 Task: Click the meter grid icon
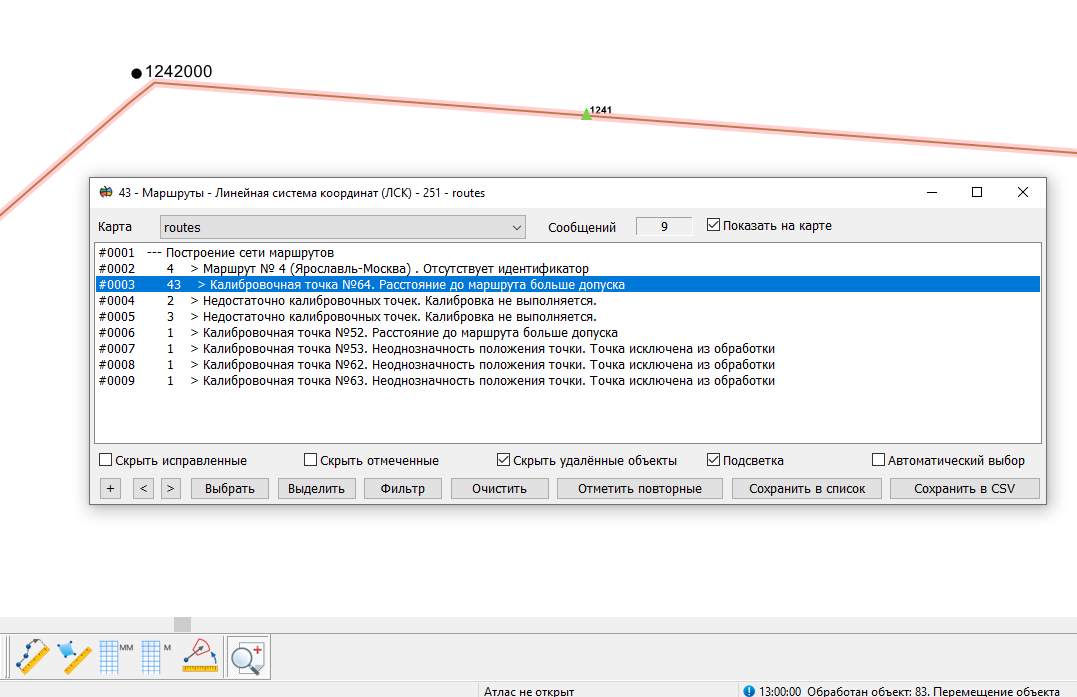[x=157, y=656]
